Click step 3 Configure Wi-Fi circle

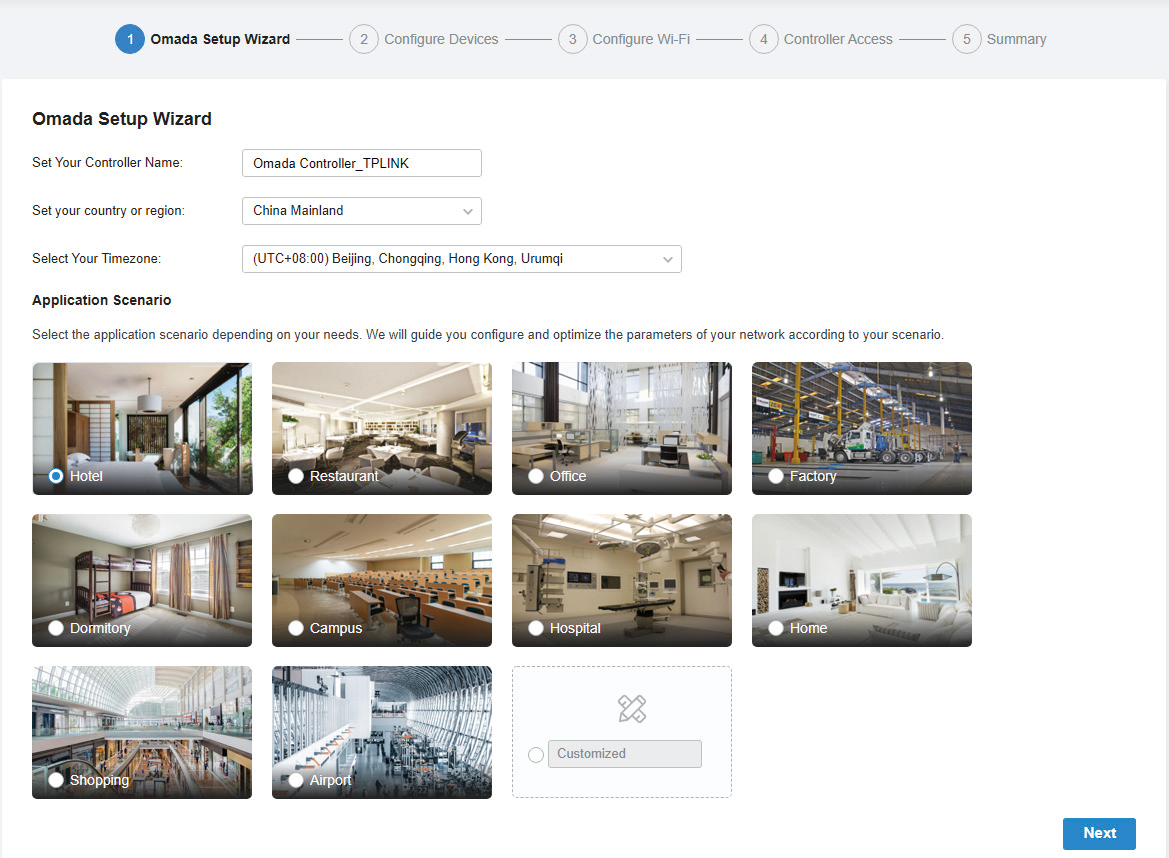(x=572, y=39)
